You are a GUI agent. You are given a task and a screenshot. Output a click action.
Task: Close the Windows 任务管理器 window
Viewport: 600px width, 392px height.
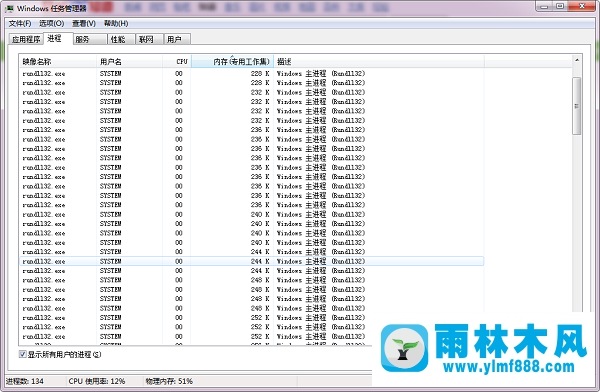(582, 7)
